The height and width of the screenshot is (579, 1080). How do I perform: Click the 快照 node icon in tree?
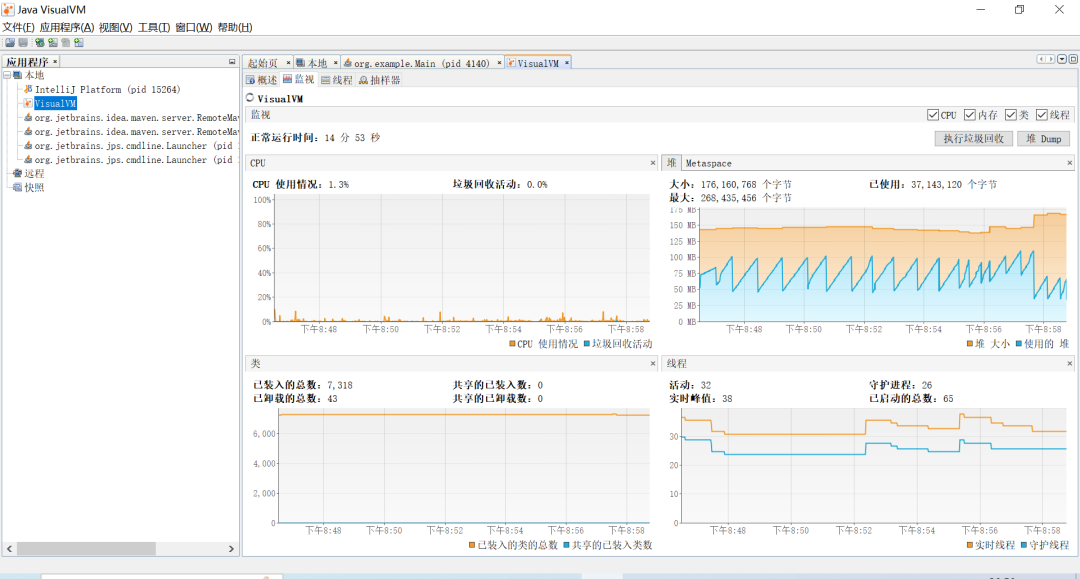pos(17,187)
